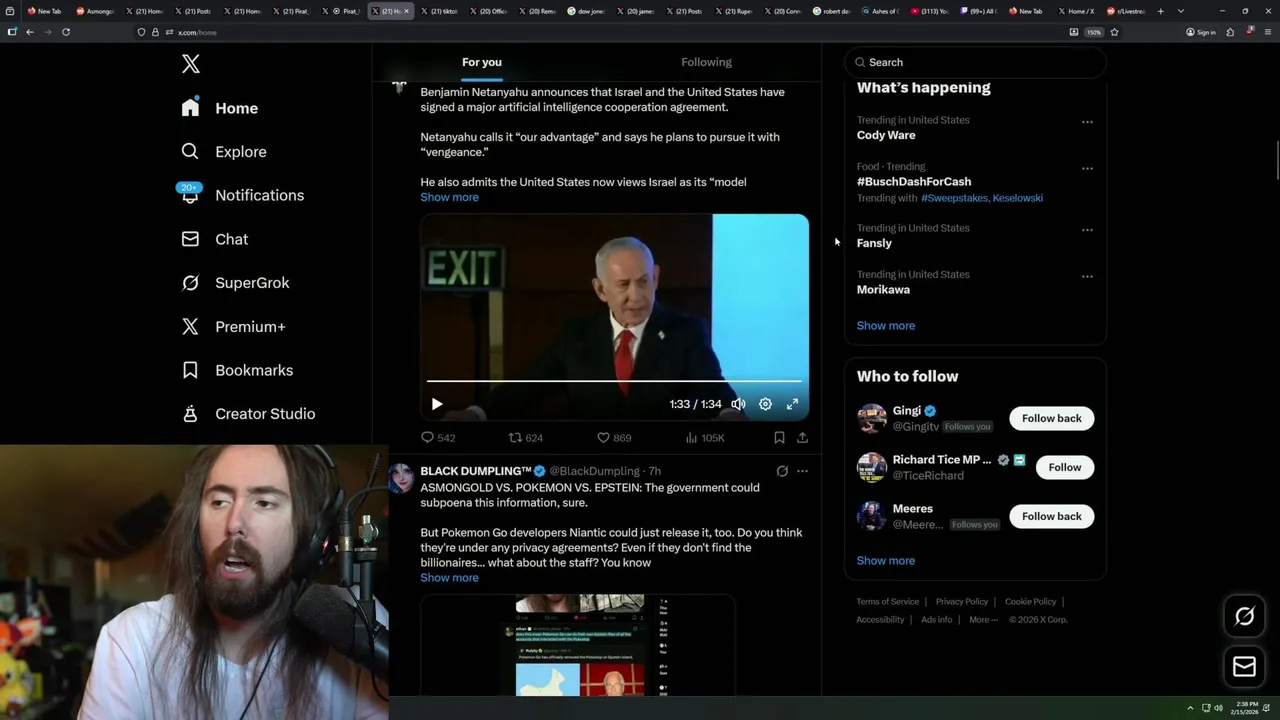Reload page with browser refresh button

tap(66, 32)
